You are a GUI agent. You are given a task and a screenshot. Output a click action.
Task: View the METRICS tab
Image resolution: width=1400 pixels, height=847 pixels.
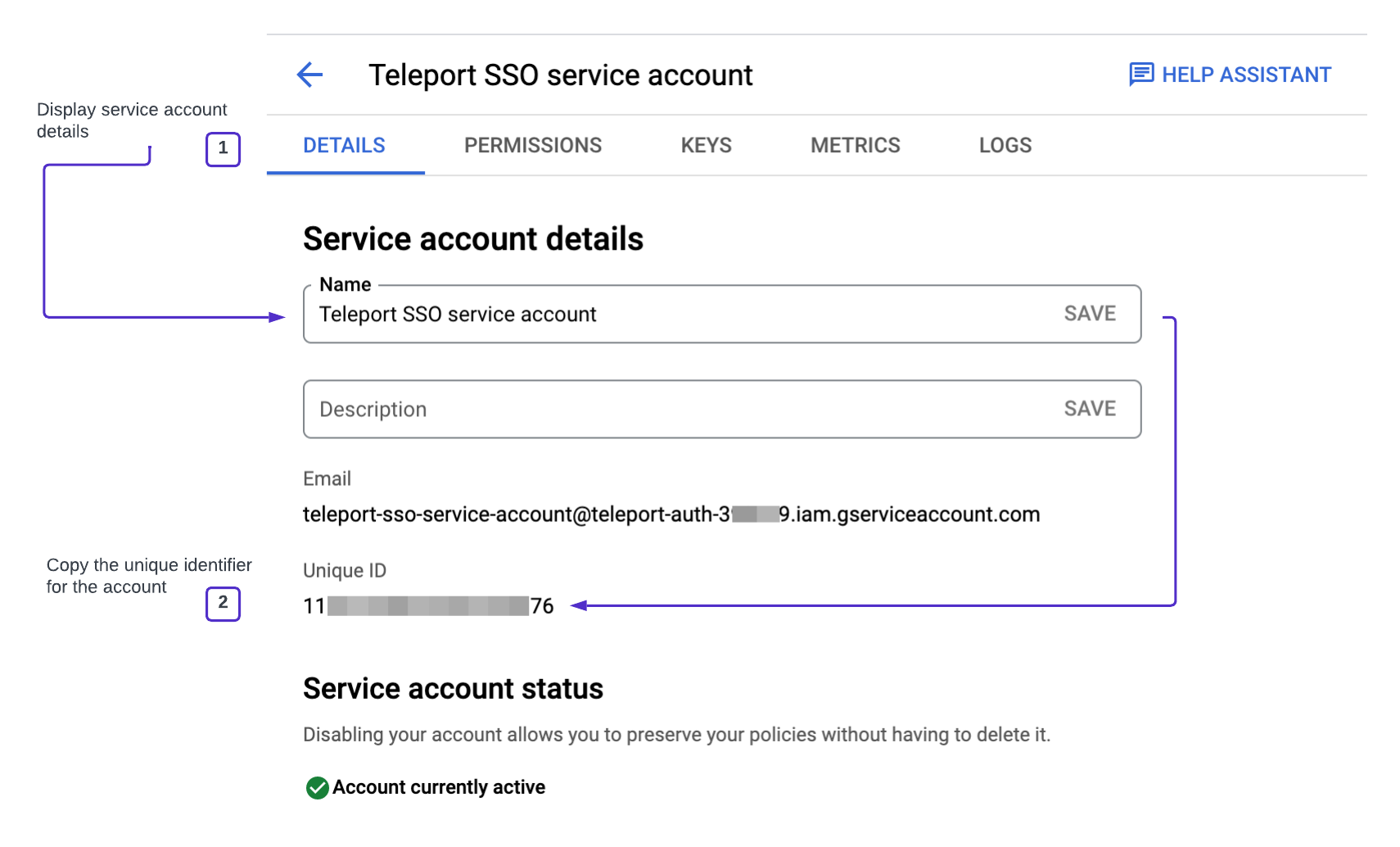tap(855, 145)
